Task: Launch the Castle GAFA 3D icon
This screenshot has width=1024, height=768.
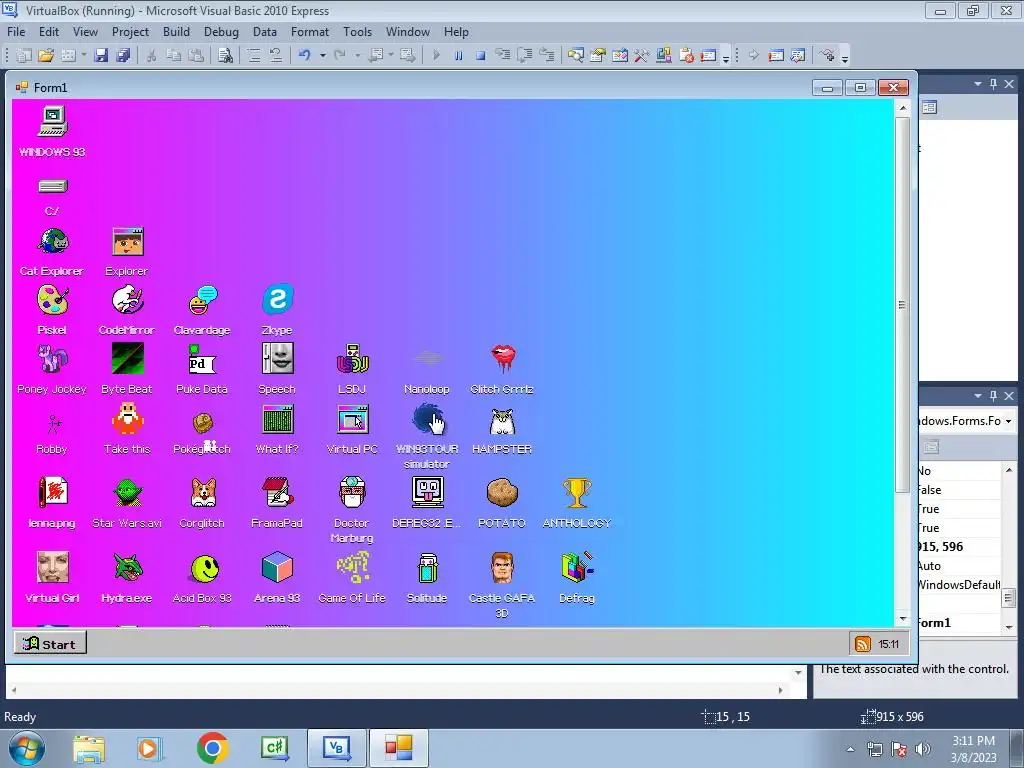Action: [503, 568]
